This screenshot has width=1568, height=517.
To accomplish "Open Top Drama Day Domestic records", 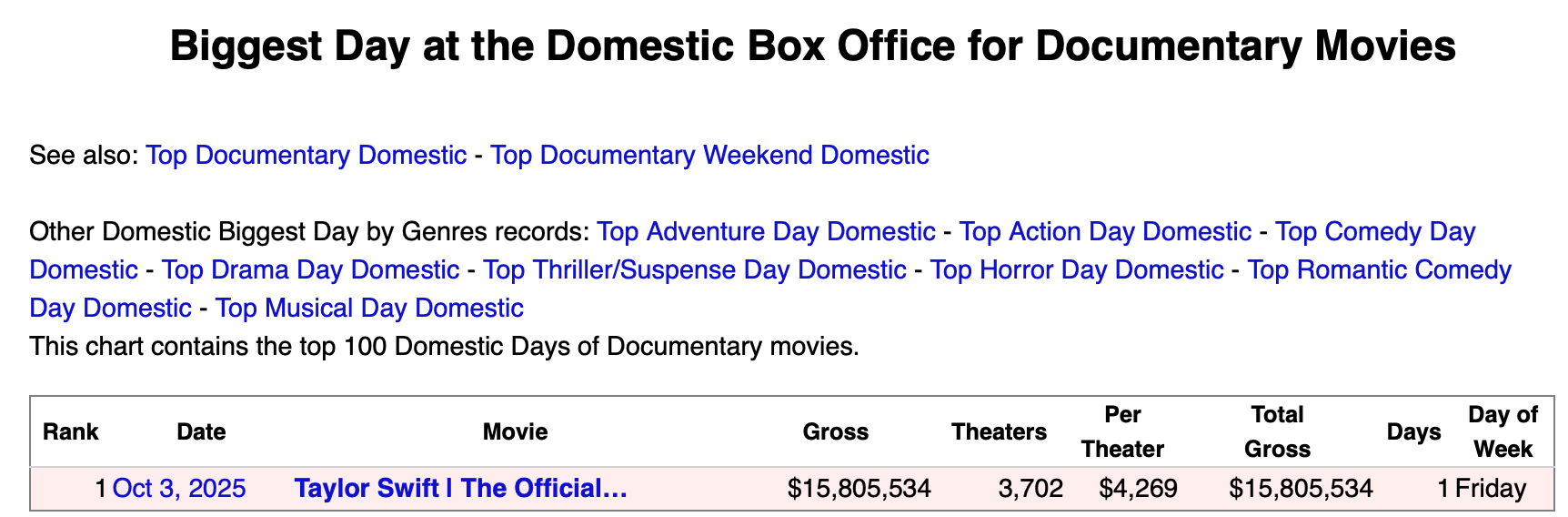I will [x=310, y=269].
